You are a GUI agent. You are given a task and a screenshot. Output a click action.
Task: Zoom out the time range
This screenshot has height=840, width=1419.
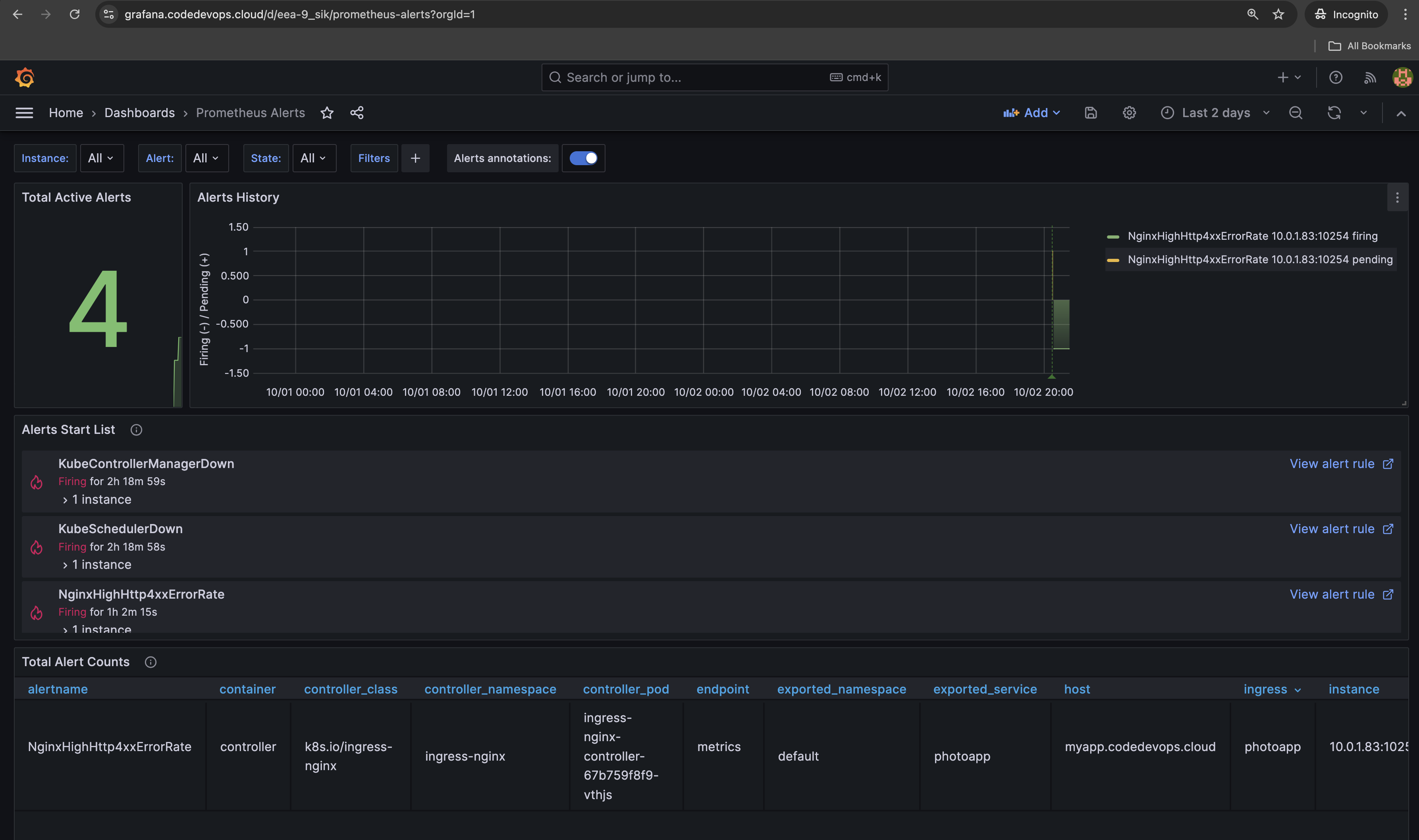(x=1296, y=113)
